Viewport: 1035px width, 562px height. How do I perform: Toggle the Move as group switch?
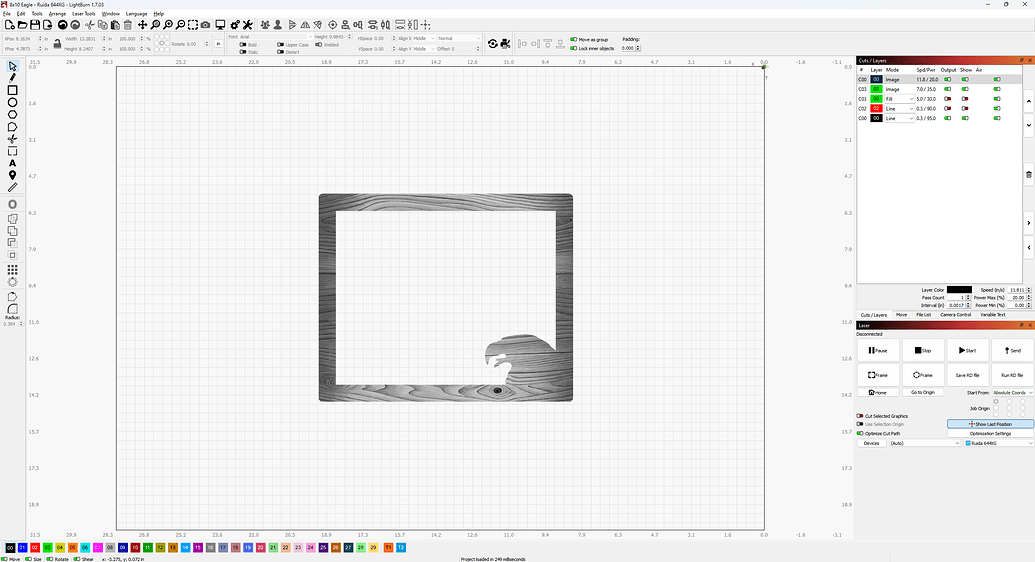[573, 39]
